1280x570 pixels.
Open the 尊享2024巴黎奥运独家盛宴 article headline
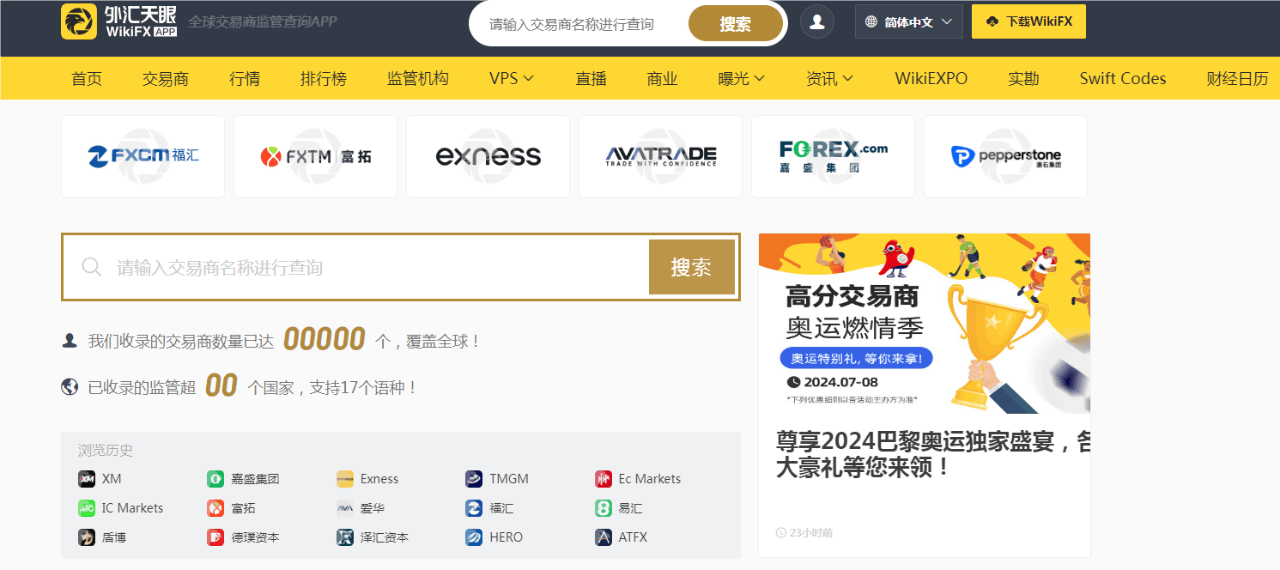(x=933, y=453)
